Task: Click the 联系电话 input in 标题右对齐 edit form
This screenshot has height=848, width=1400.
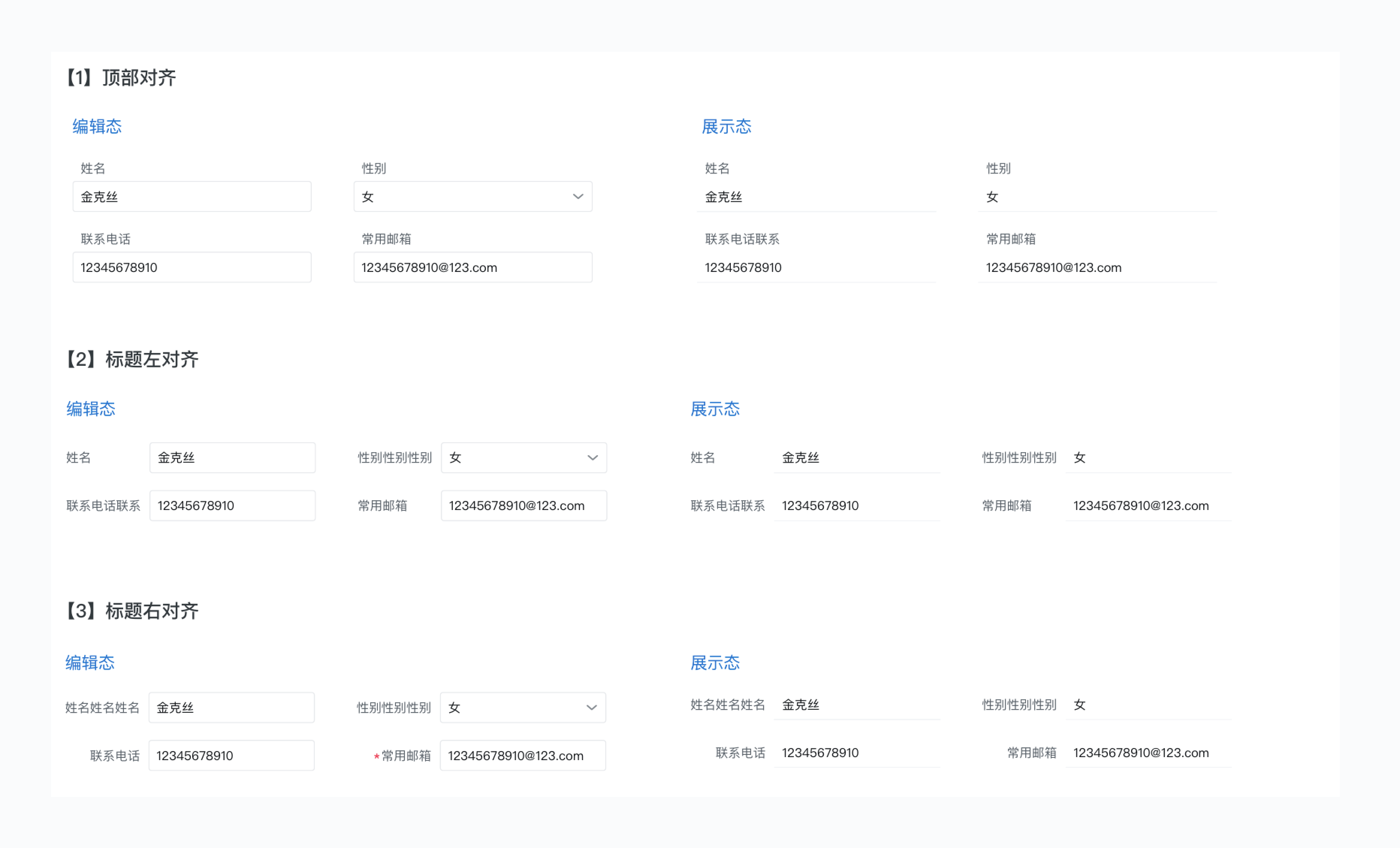Action: pos(231,755)
